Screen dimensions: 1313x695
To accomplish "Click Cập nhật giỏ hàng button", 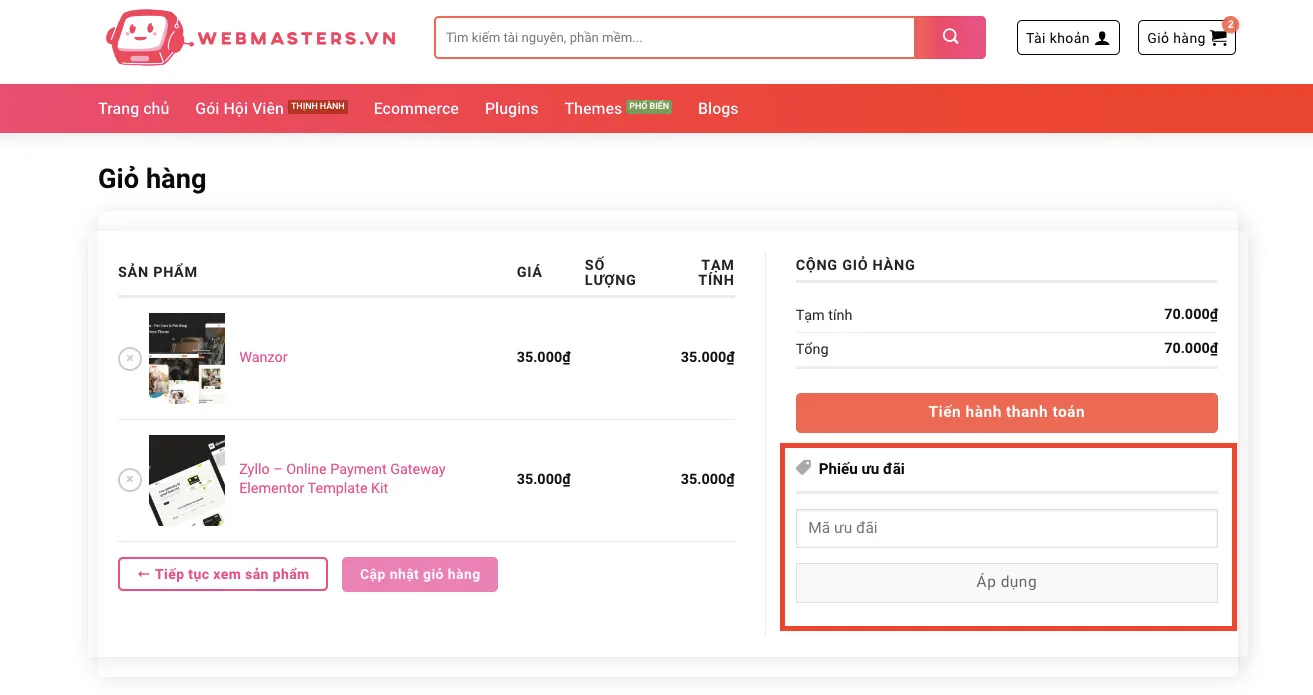I will (x=420, y=574).
